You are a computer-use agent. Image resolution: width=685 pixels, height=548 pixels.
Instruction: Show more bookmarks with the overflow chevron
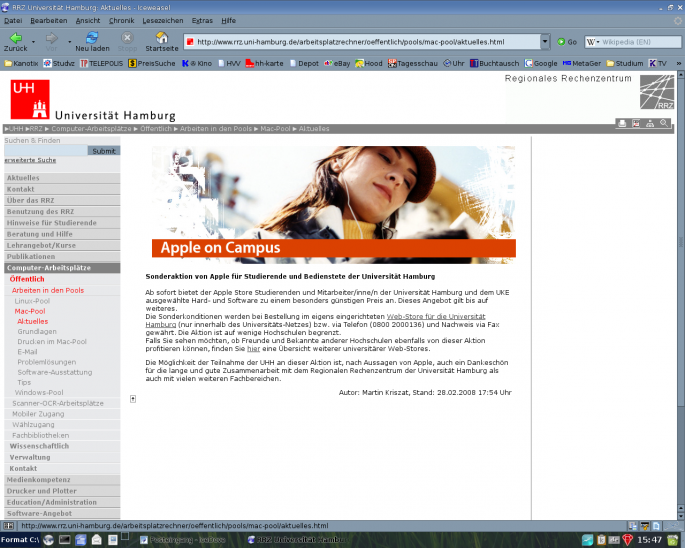coord(678,63)
